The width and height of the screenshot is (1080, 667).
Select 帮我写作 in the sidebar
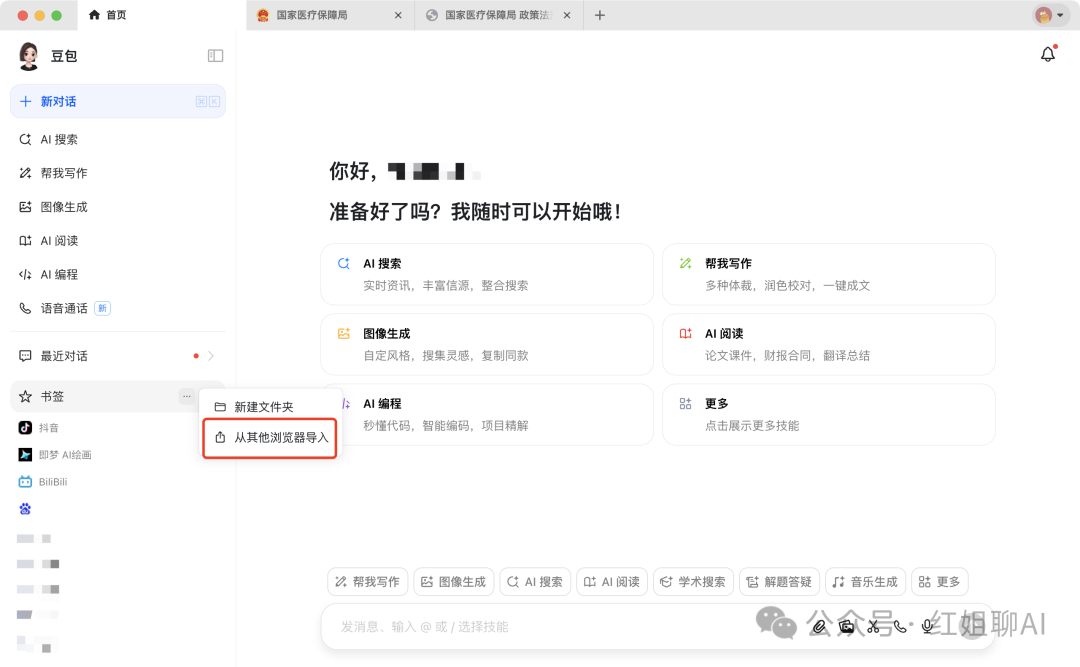coord(118,173)
